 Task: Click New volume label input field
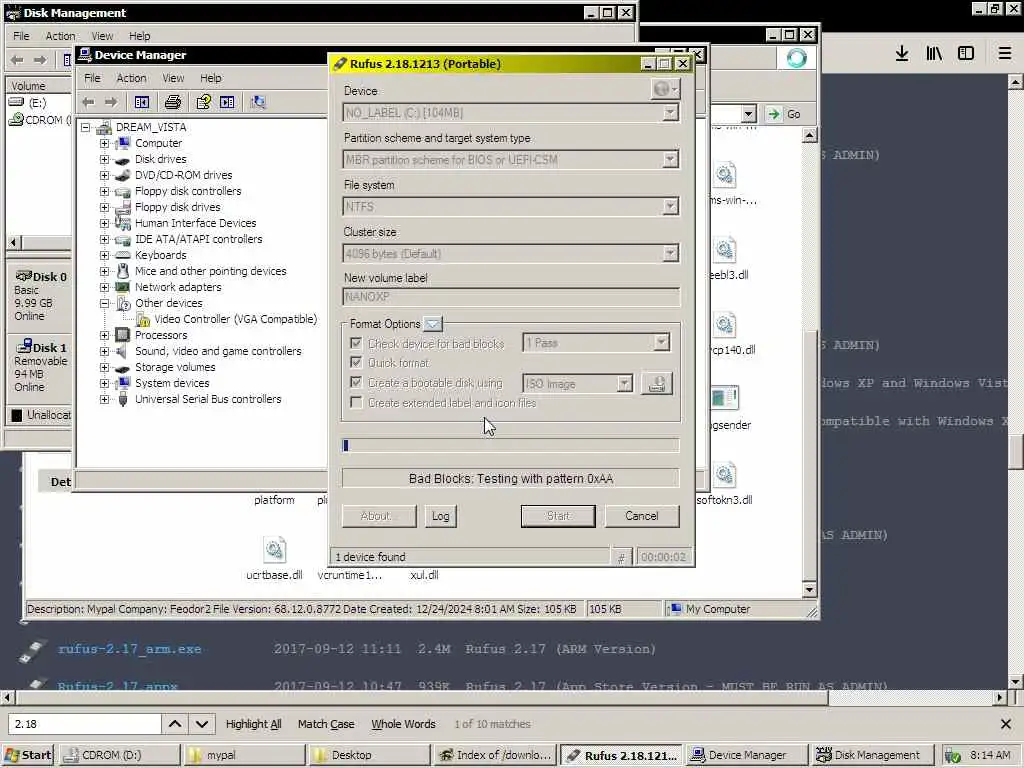pos(511,296)
